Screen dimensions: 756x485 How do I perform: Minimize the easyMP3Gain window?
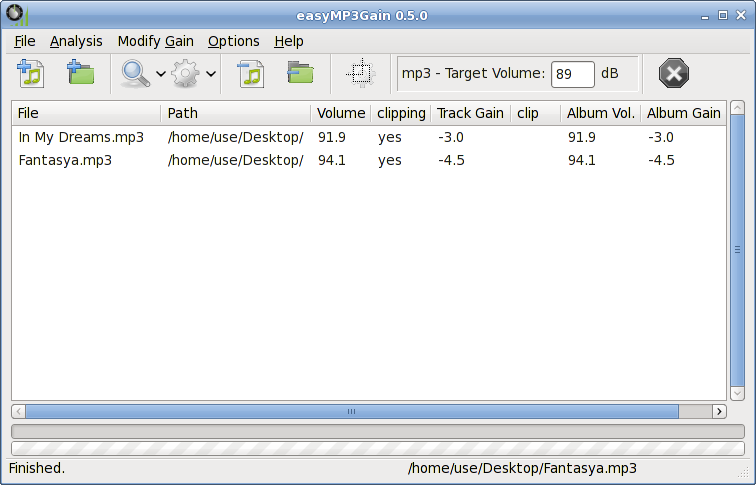[x=705, y=16]
